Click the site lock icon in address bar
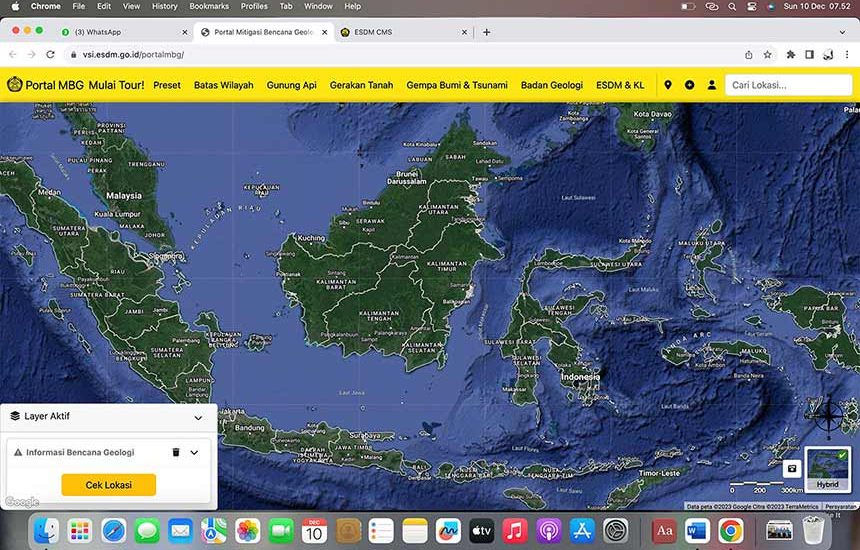The image size is (860, 550). click(73, 54)
